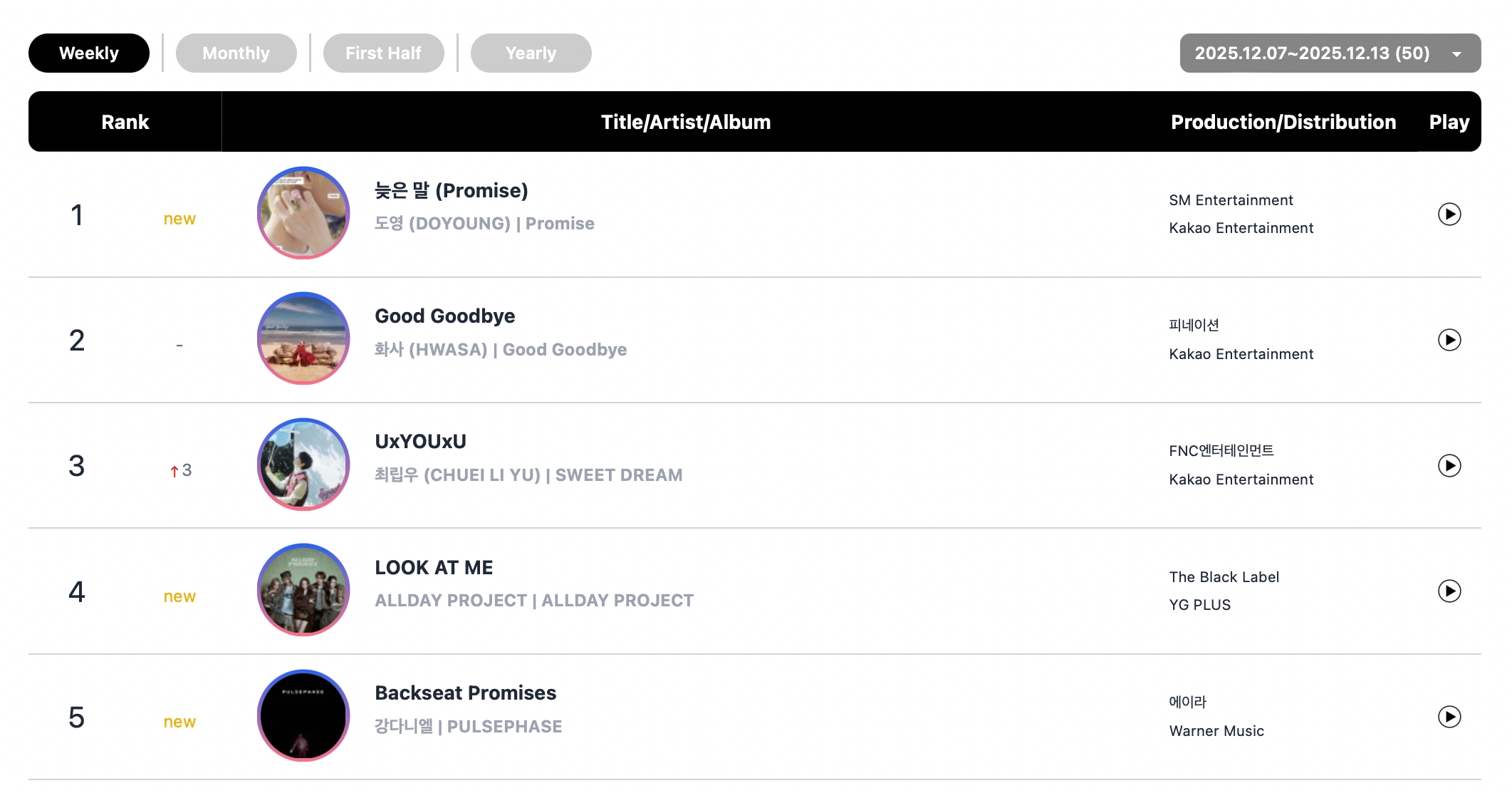
Task: Open the ALLDAY PROJECT album cover
Action: [x=303, y=590]
